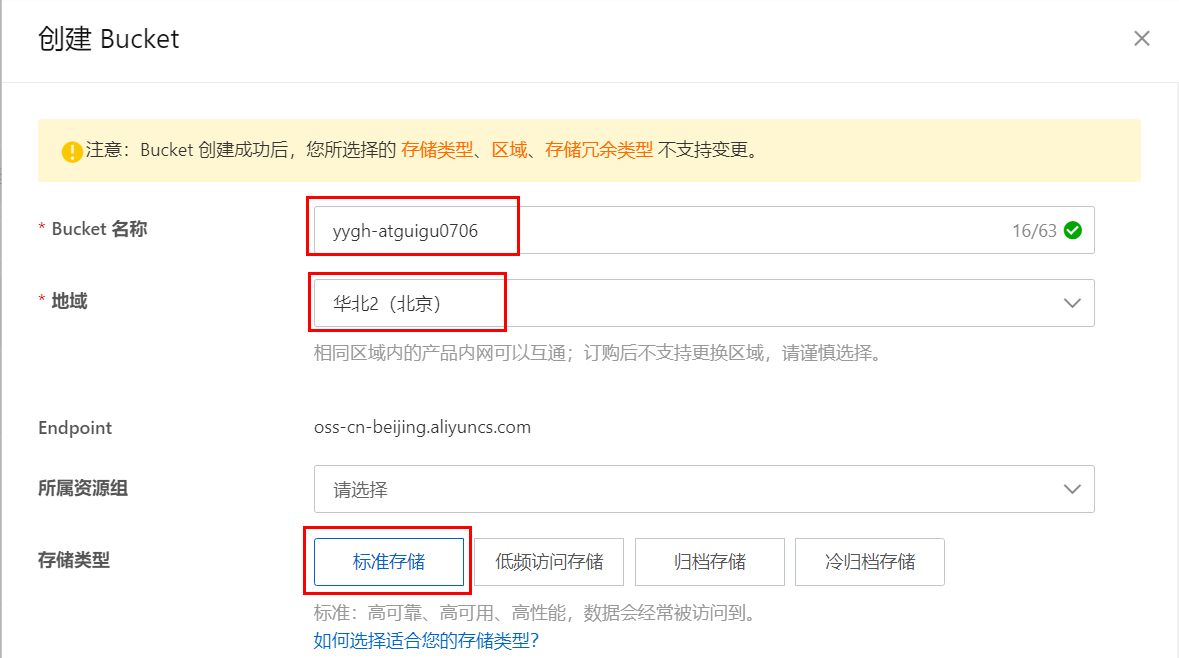Screen dimensions: 1179x658
Task: Select 标准存储 storage type
Action: [x=389, y=561]
